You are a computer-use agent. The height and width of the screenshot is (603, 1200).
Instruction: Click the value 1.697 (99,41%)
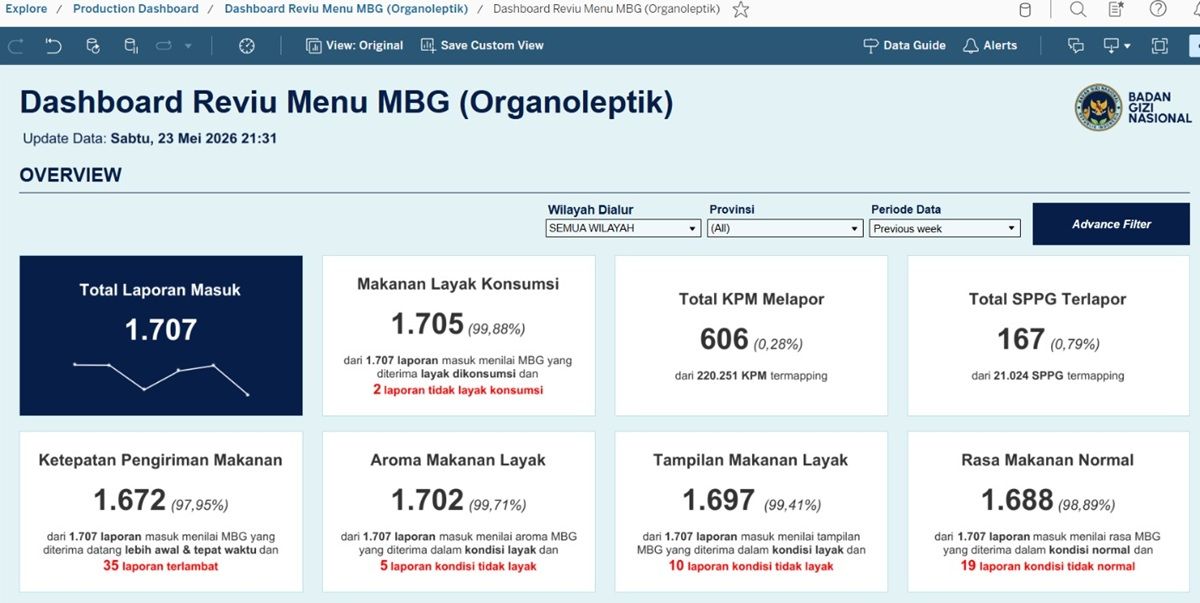tap(751, 500)
